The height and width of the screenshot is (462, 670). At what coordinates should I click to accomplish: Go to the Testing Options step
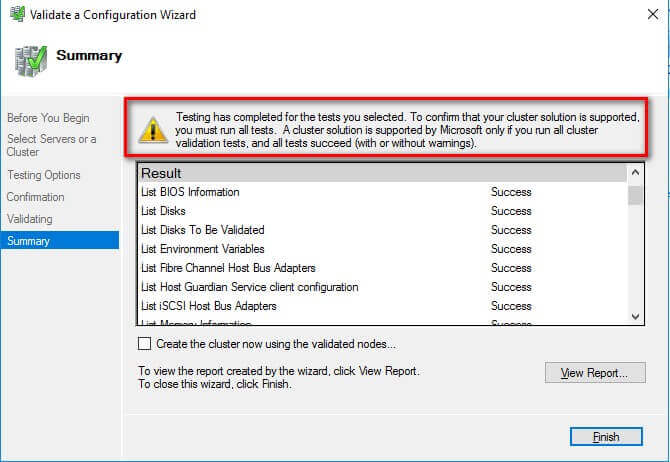pyautogui.click(x=44, y=175)
